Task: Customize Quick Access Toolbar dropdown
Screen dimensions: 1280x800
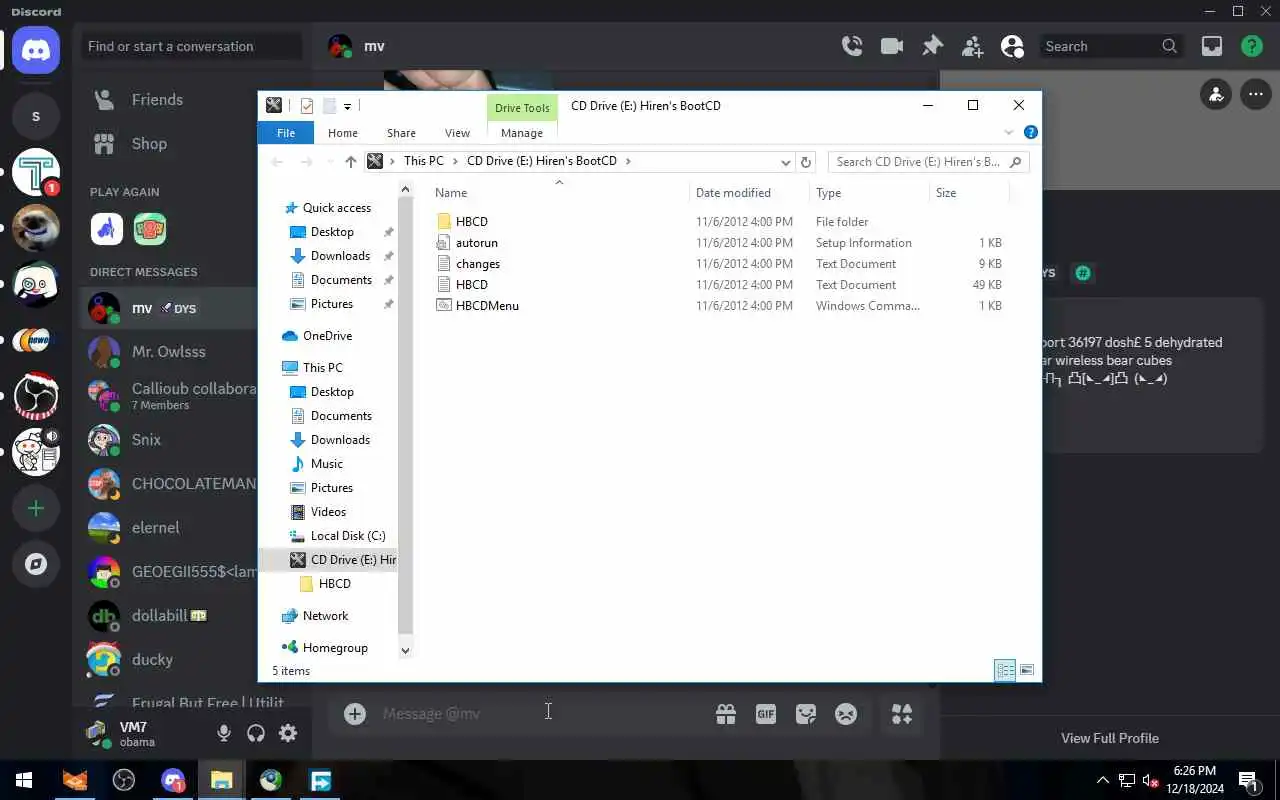Action: pyautogui.click(x=347, y=106)
